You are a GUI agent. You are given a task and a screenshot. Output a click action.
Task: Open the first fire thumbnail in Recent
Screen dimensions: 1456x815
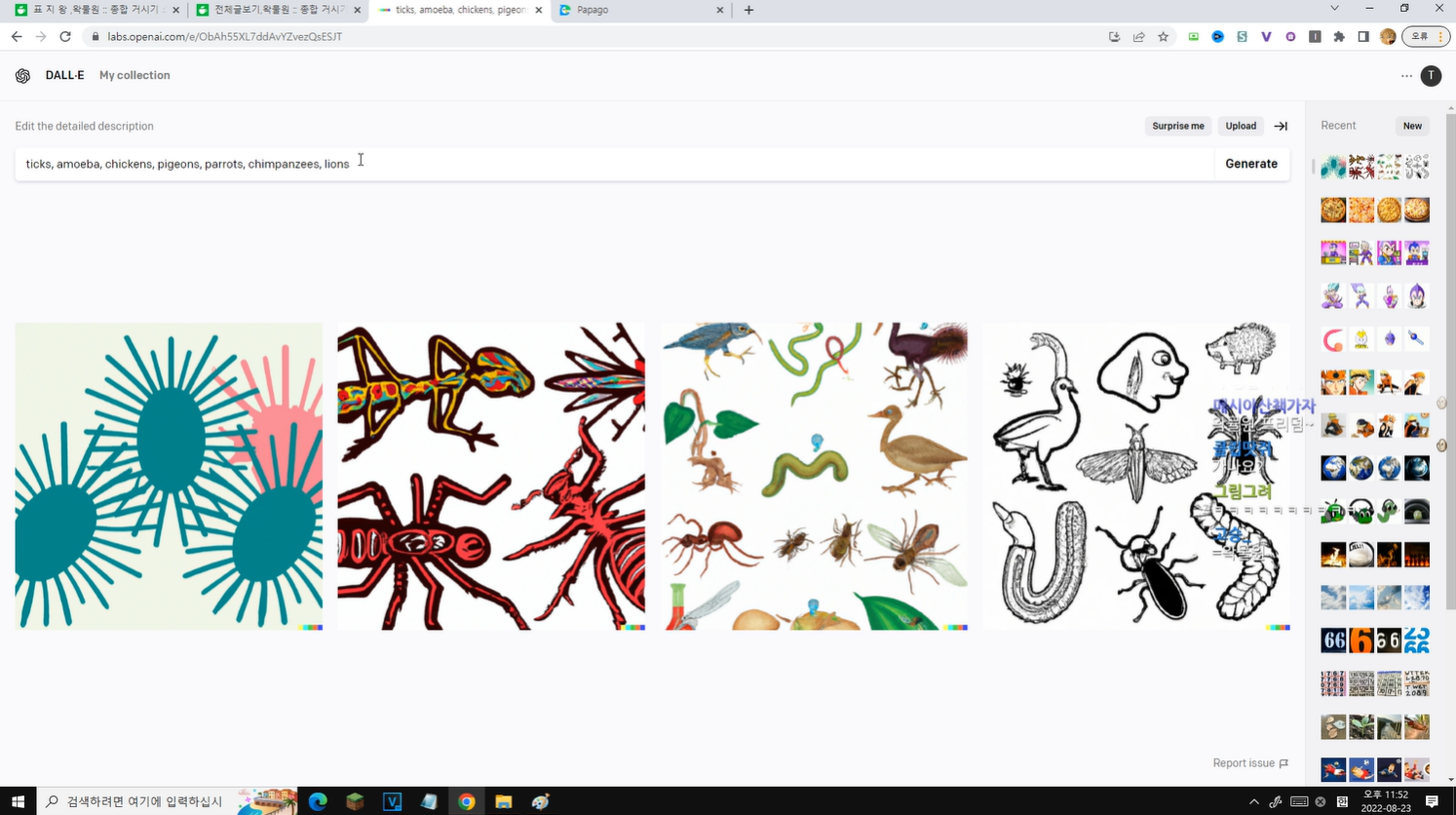1333,554
